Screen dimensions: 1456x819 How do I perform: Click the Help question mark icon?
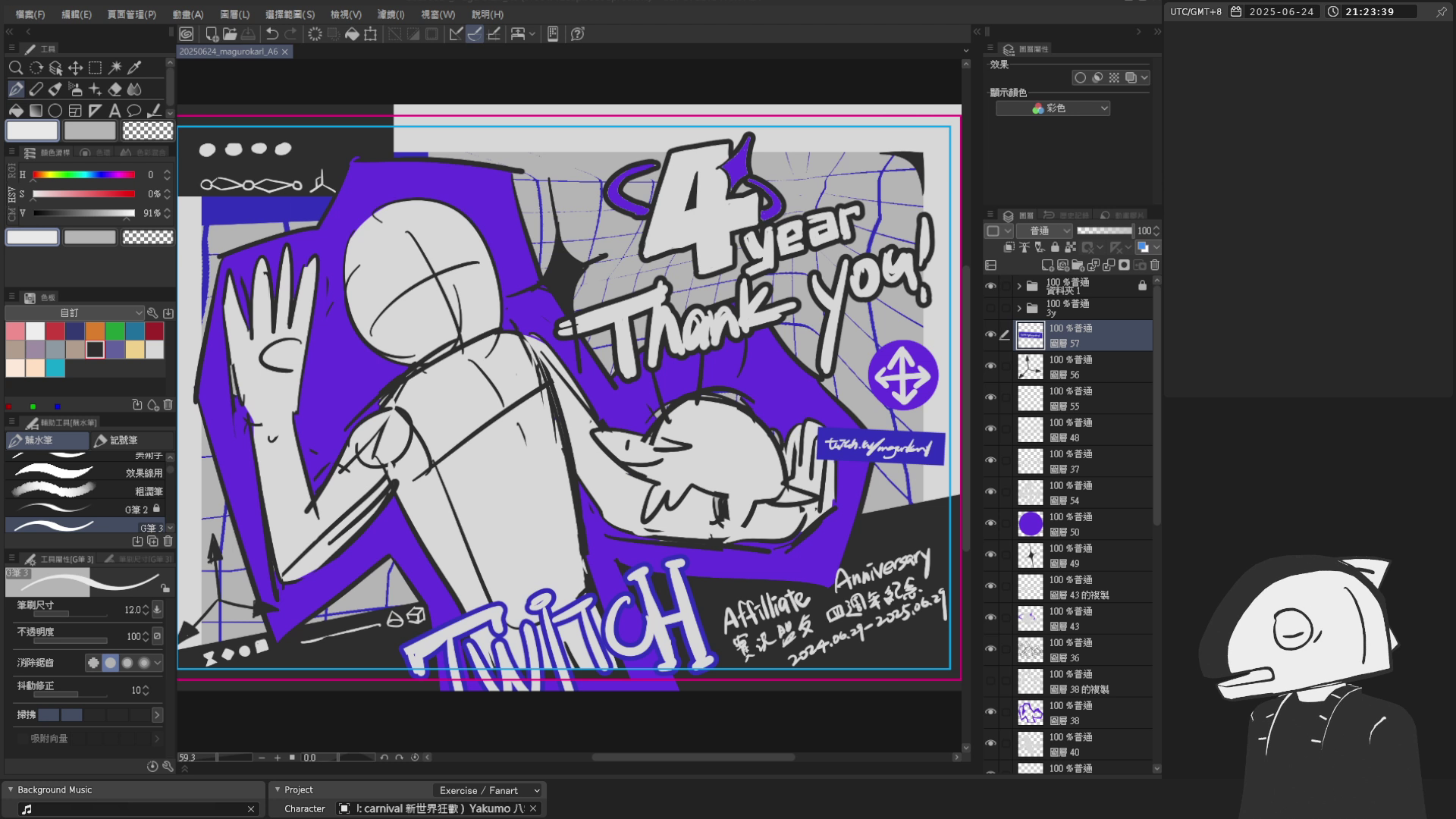point(578,34)
